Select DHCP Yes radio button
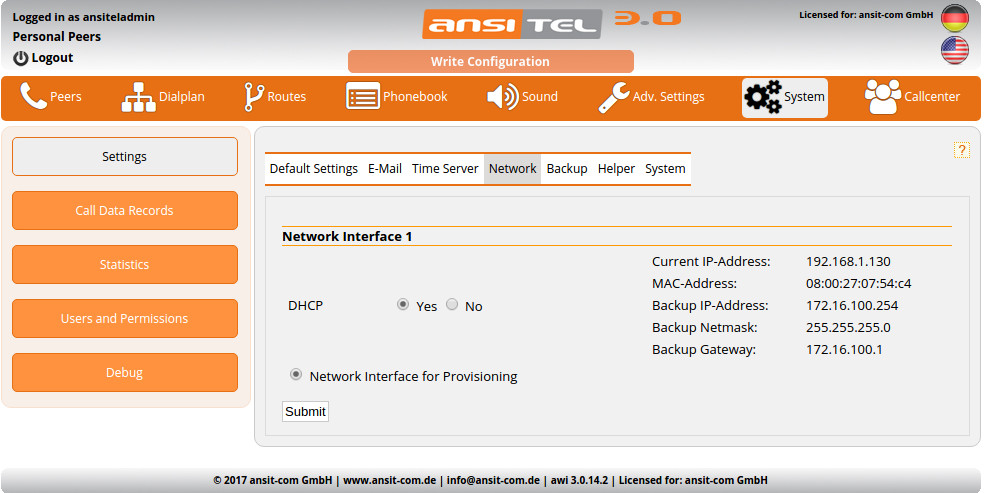Viewport: 985px width, 493px height. [x=403, y=305]
